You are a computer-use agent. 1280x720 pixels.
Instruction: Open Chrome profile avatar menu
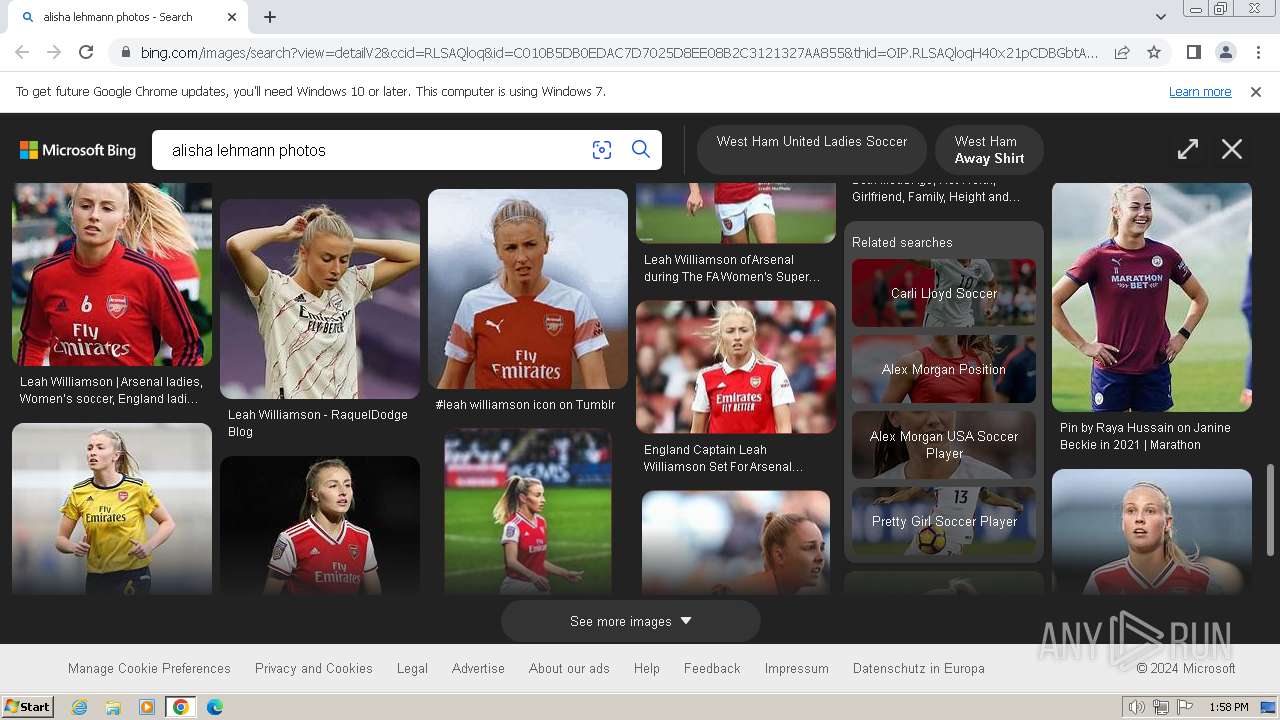(1225, 52)
